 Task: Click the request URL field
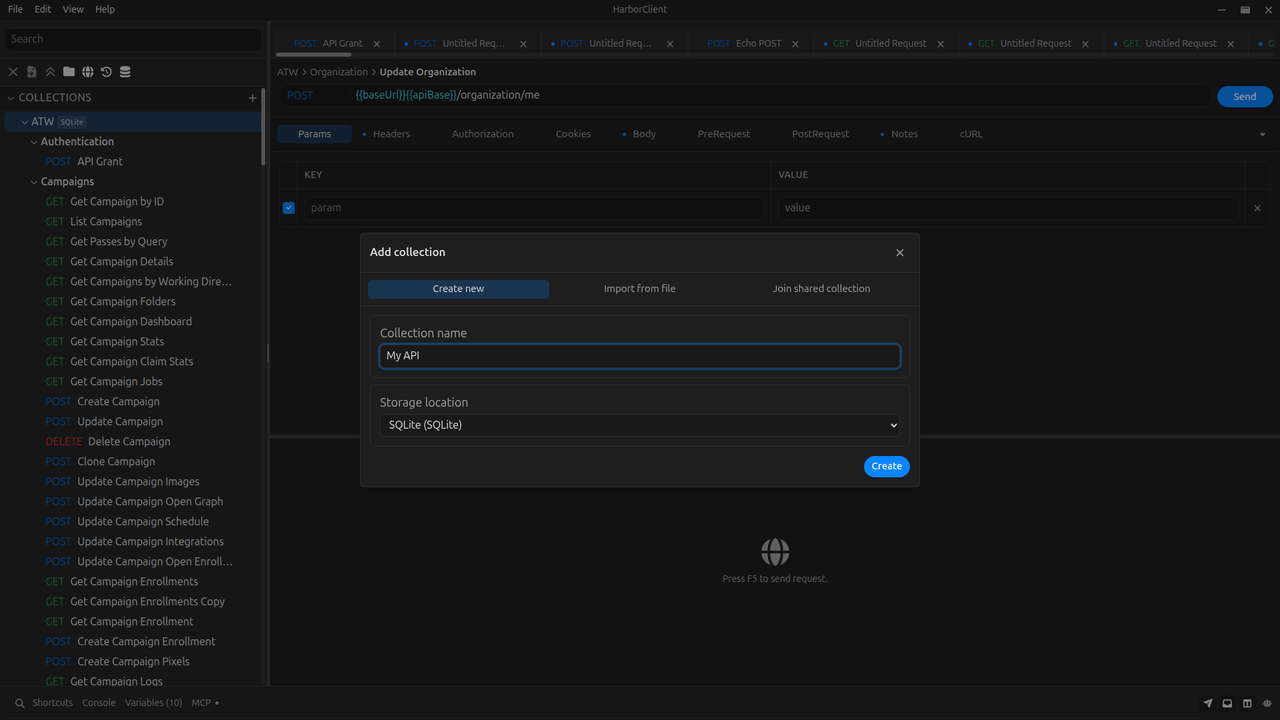[780, 96]
